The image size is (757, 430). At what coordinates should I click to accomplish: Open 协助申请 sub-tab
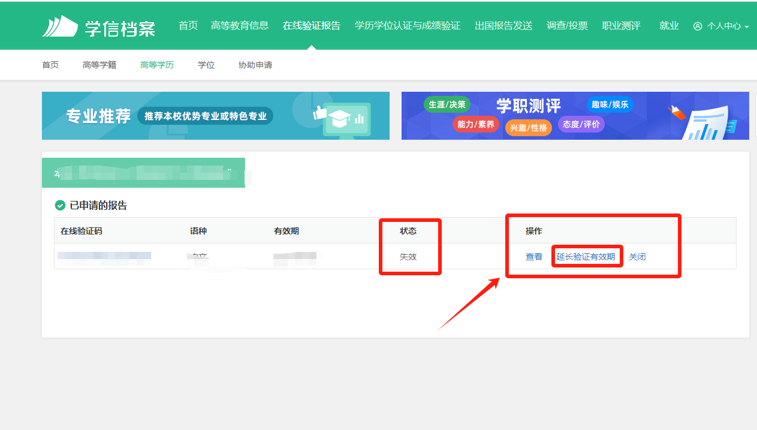(255, 65)
